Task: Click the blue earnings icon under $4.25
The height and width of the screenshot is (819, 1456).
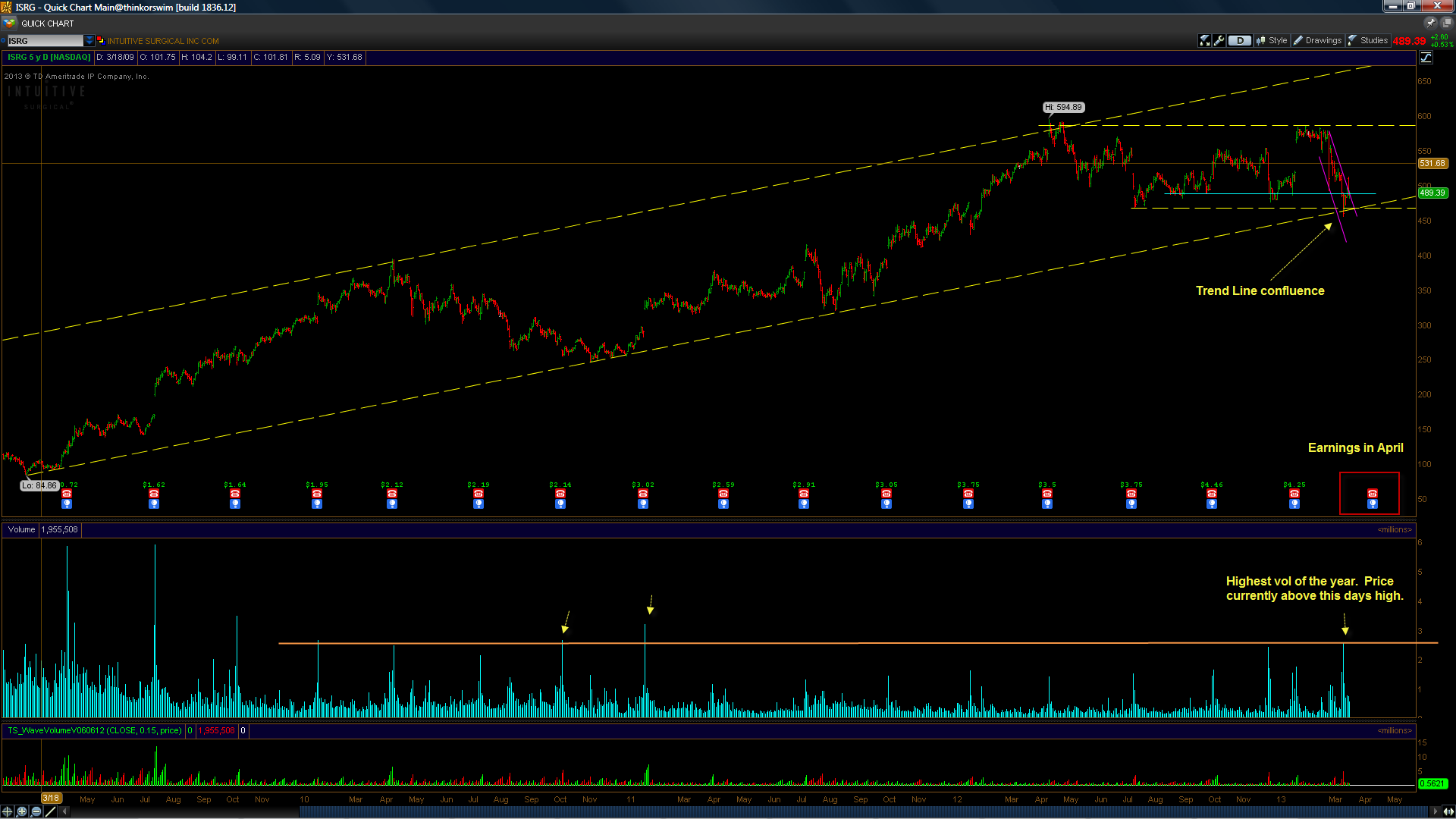Action: 1294,504
